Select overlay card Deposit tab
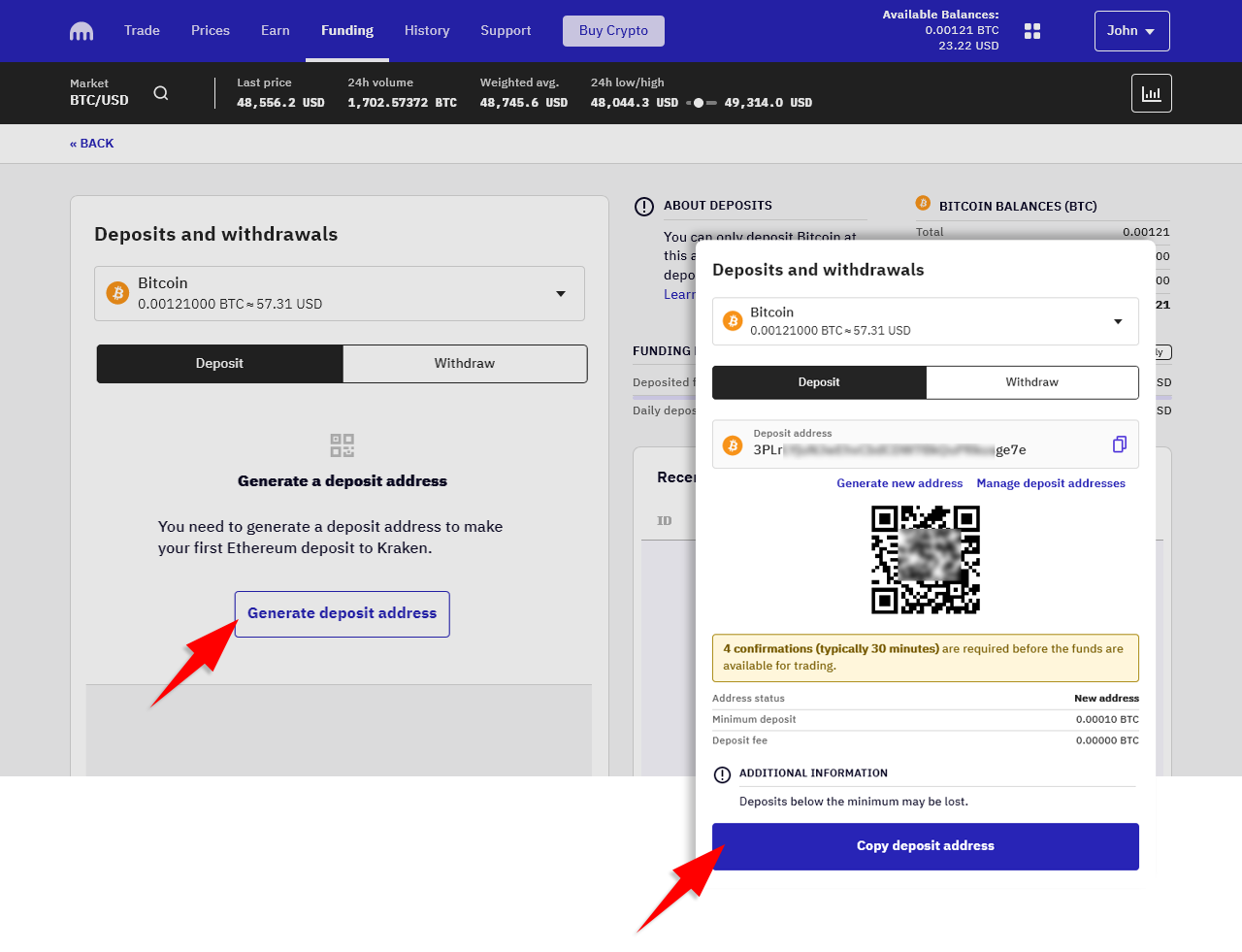Image resolution: width=1242 pixels, height=952 pixels. tap(819, 382)
